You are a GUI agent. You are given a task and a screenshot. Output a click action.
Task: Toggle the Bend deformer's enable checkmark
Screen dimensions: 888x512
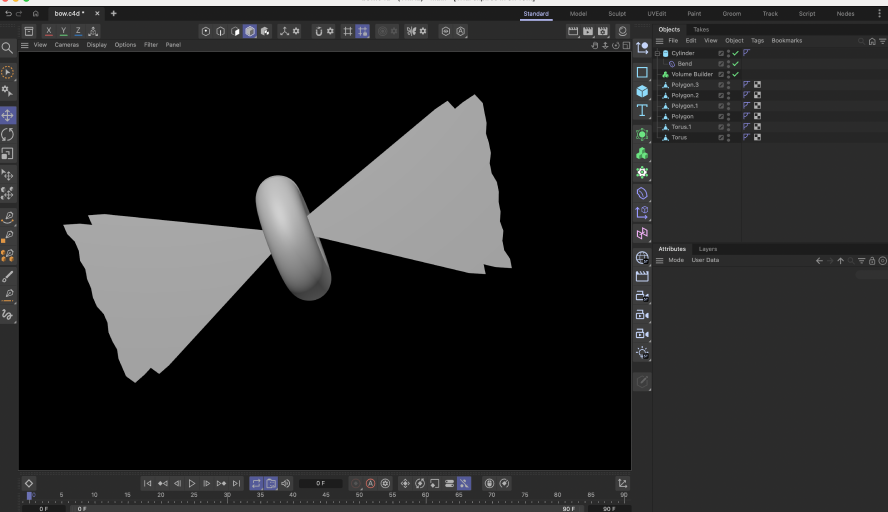click(x=736, y=64)
